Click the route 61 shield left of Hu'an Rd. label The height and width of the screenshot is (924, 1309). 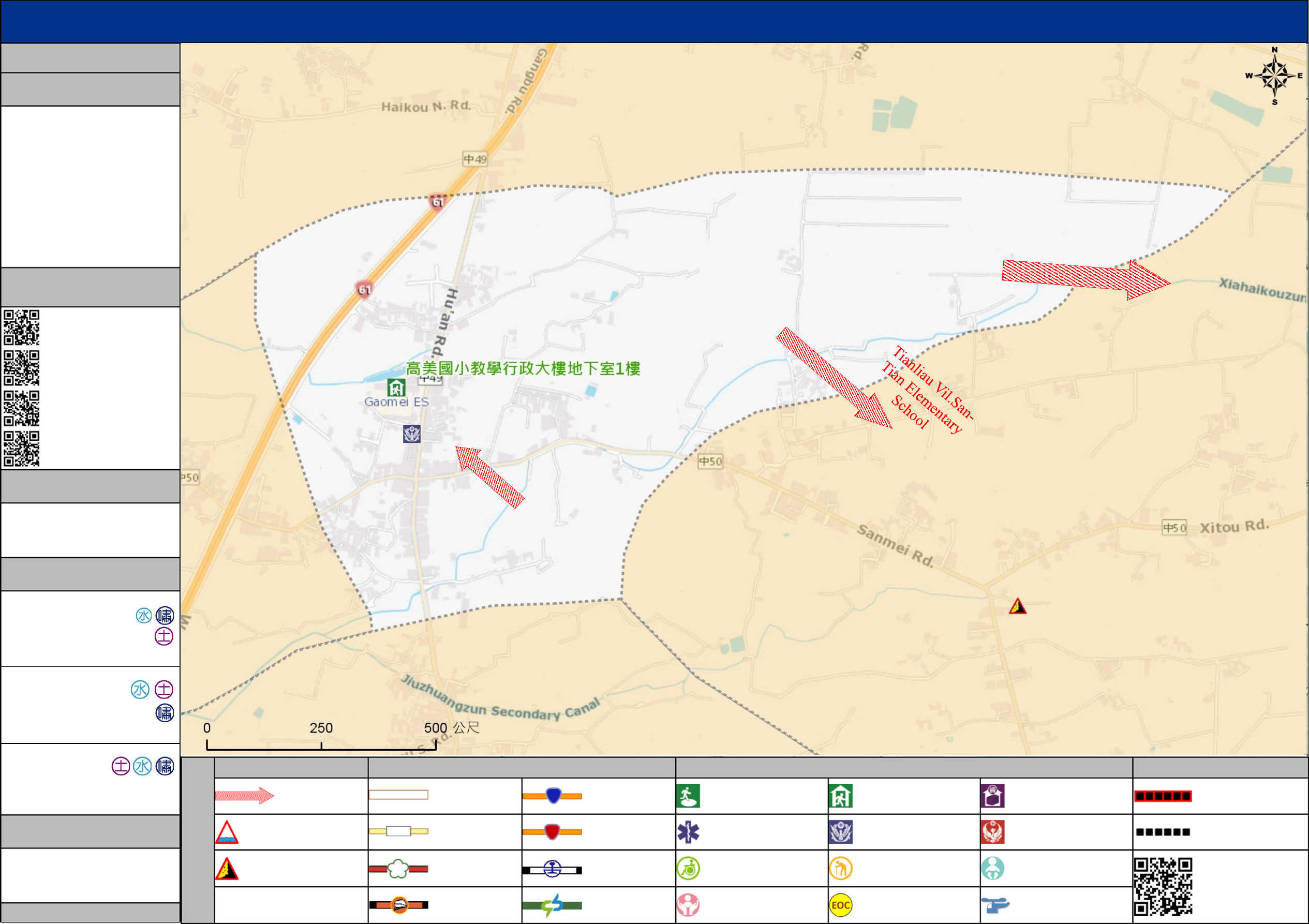(364, 290)
